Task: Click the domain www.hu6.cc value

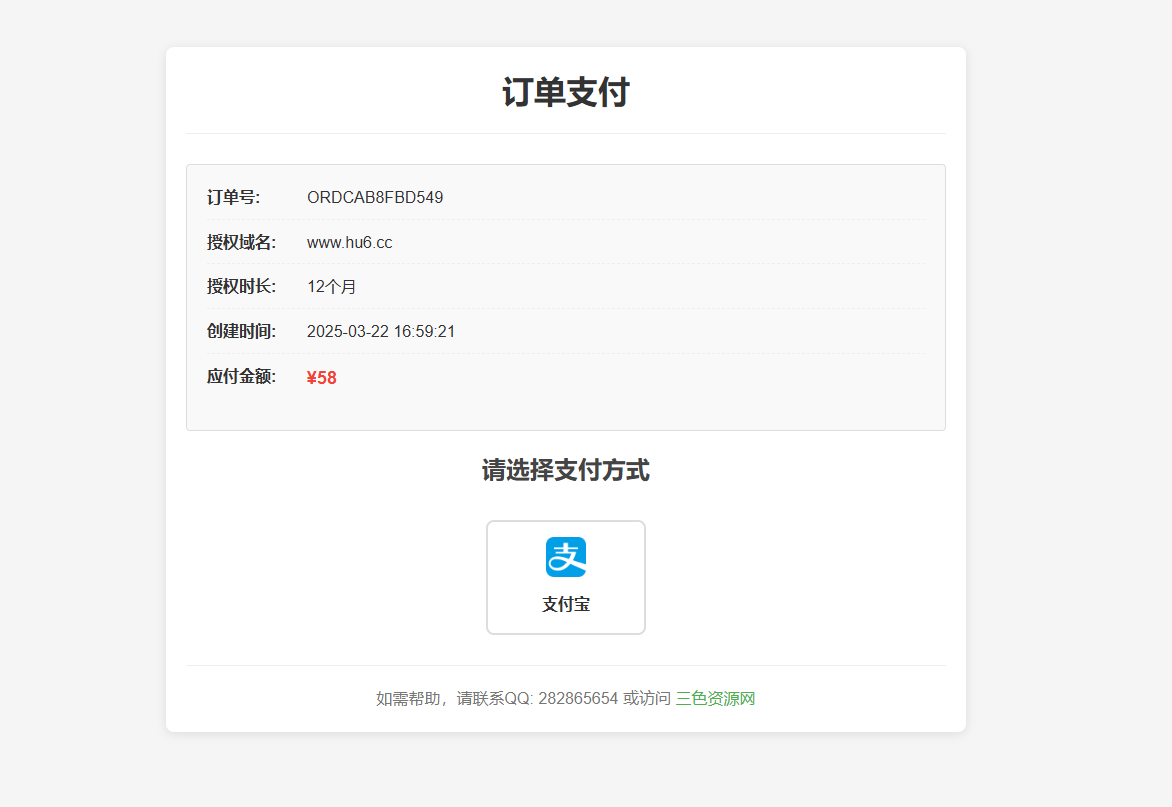Action: 349,242
